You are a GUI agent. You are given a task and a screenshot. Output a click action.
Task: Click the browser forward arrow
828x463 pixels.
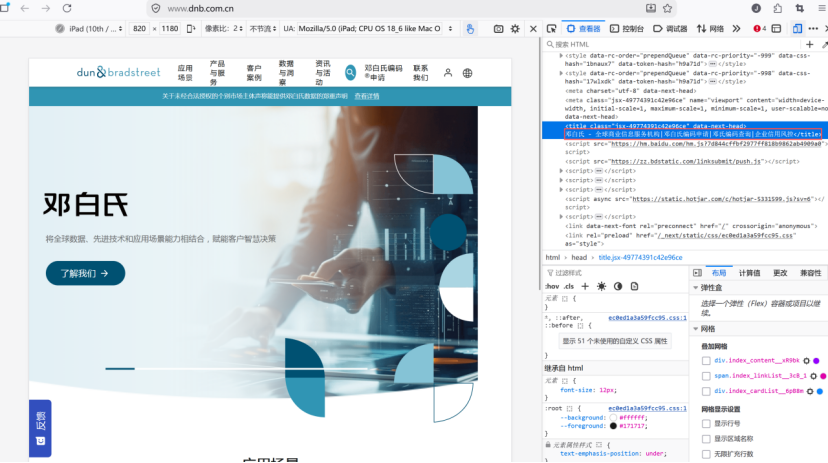point(46,8)
